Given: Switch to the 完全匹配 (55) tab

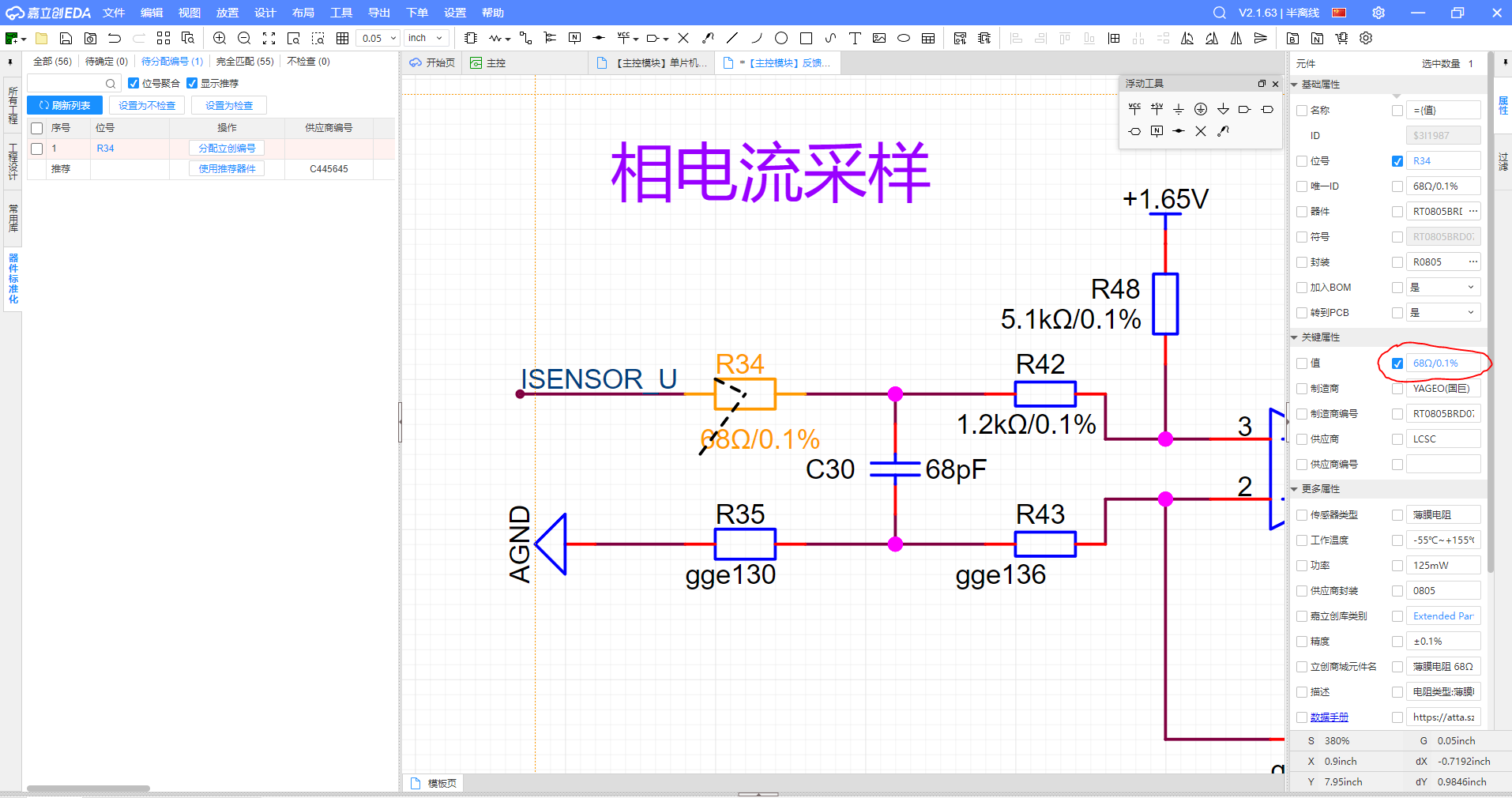Looking at the screenshot, I should tap(245, 62).
